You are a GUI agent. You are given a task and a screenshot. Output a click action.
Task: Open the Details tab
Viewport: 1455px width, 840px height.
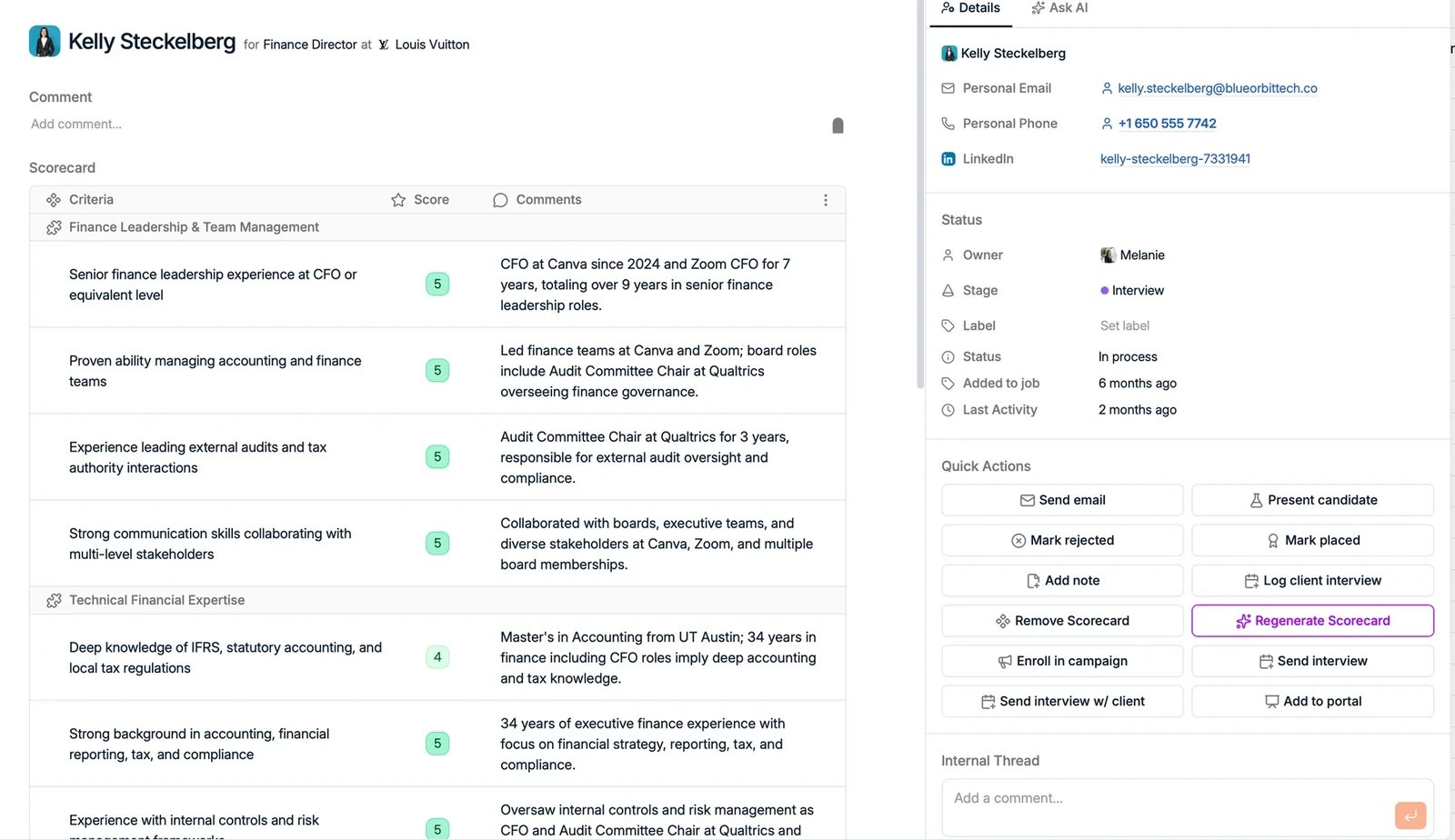(970, 8)
